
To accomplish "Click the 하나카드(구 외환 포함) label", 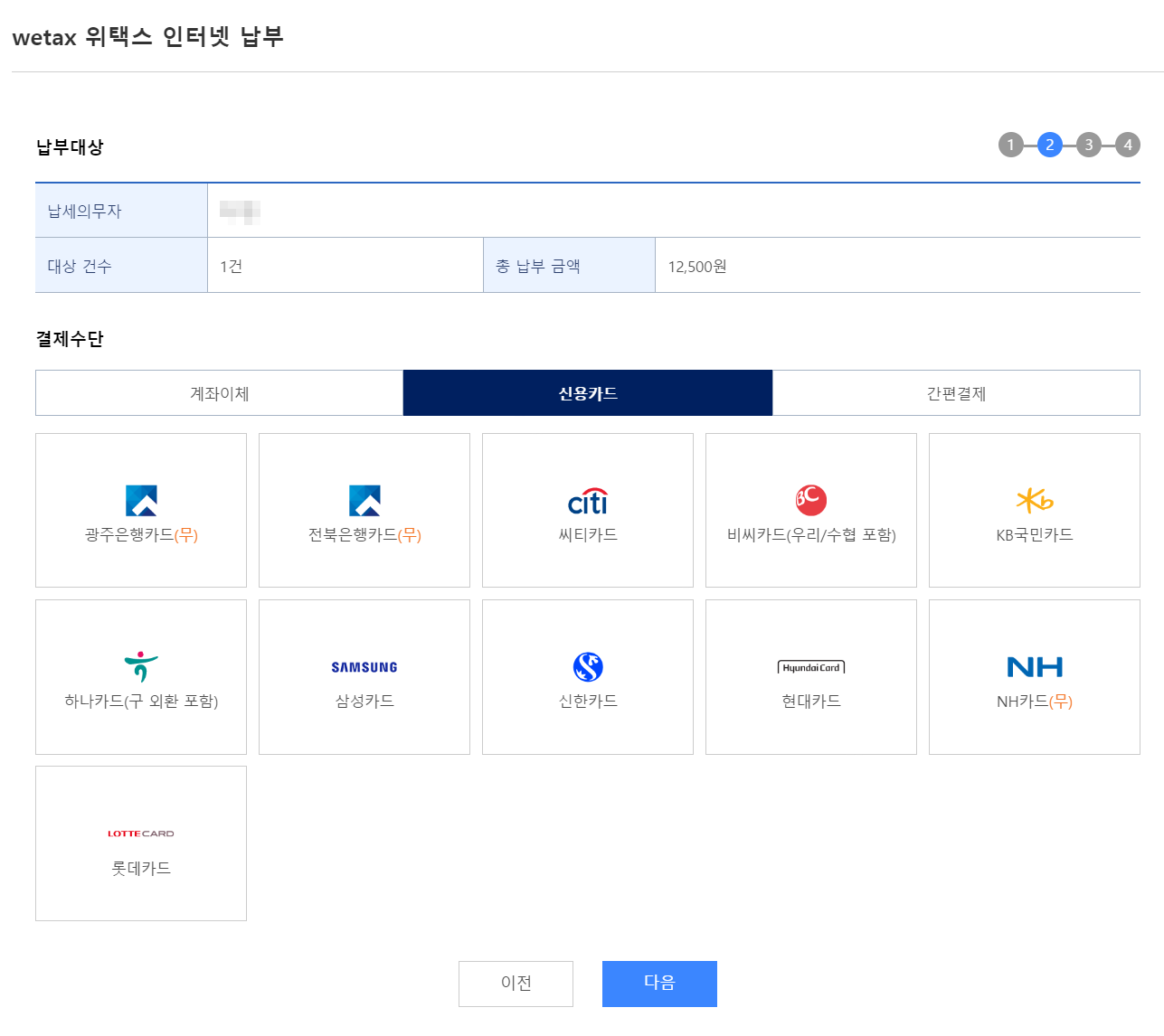I will pos(141,702).
